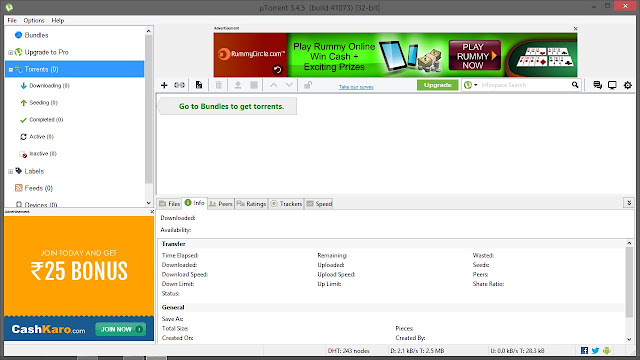Image resolution: width=640 pixels, height=360 pixels.
Task: Collapse the Torrents tree node
Action: (11, 70)
